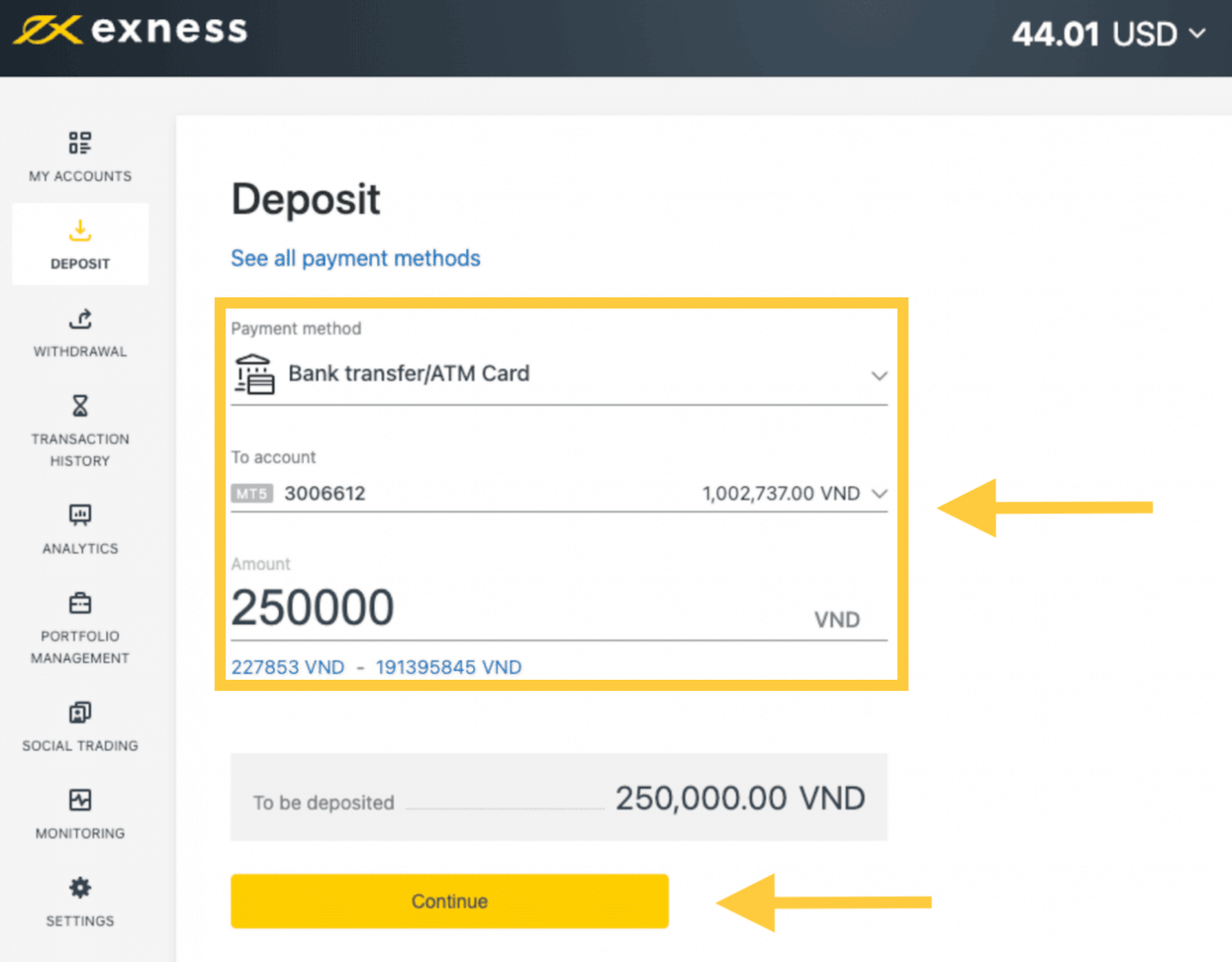Click the bank building payment method icon

(x=254, y=374)
